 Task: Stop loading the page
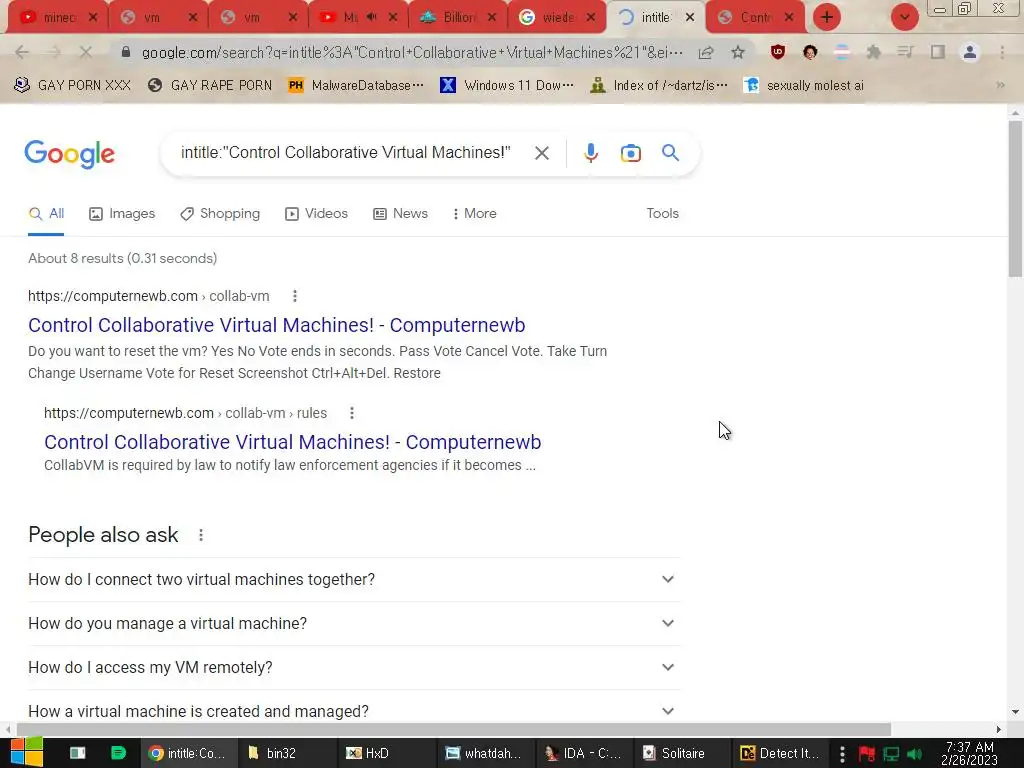click(86, 52)
